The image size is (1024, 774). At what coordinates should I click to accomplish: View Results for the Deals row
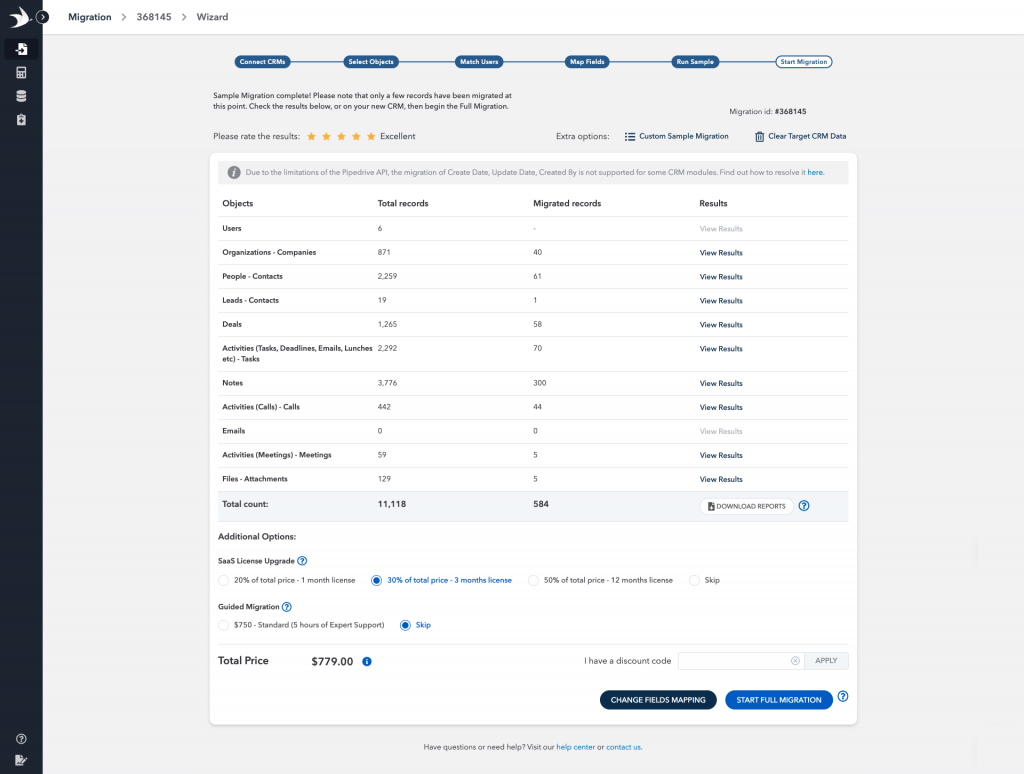[x=720, y=325]
